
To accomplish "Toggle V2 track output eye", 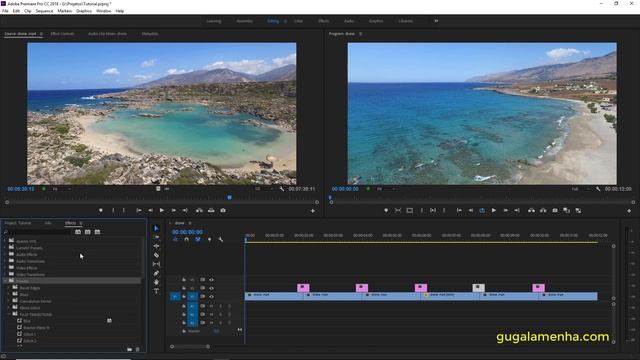I will 211,288.
